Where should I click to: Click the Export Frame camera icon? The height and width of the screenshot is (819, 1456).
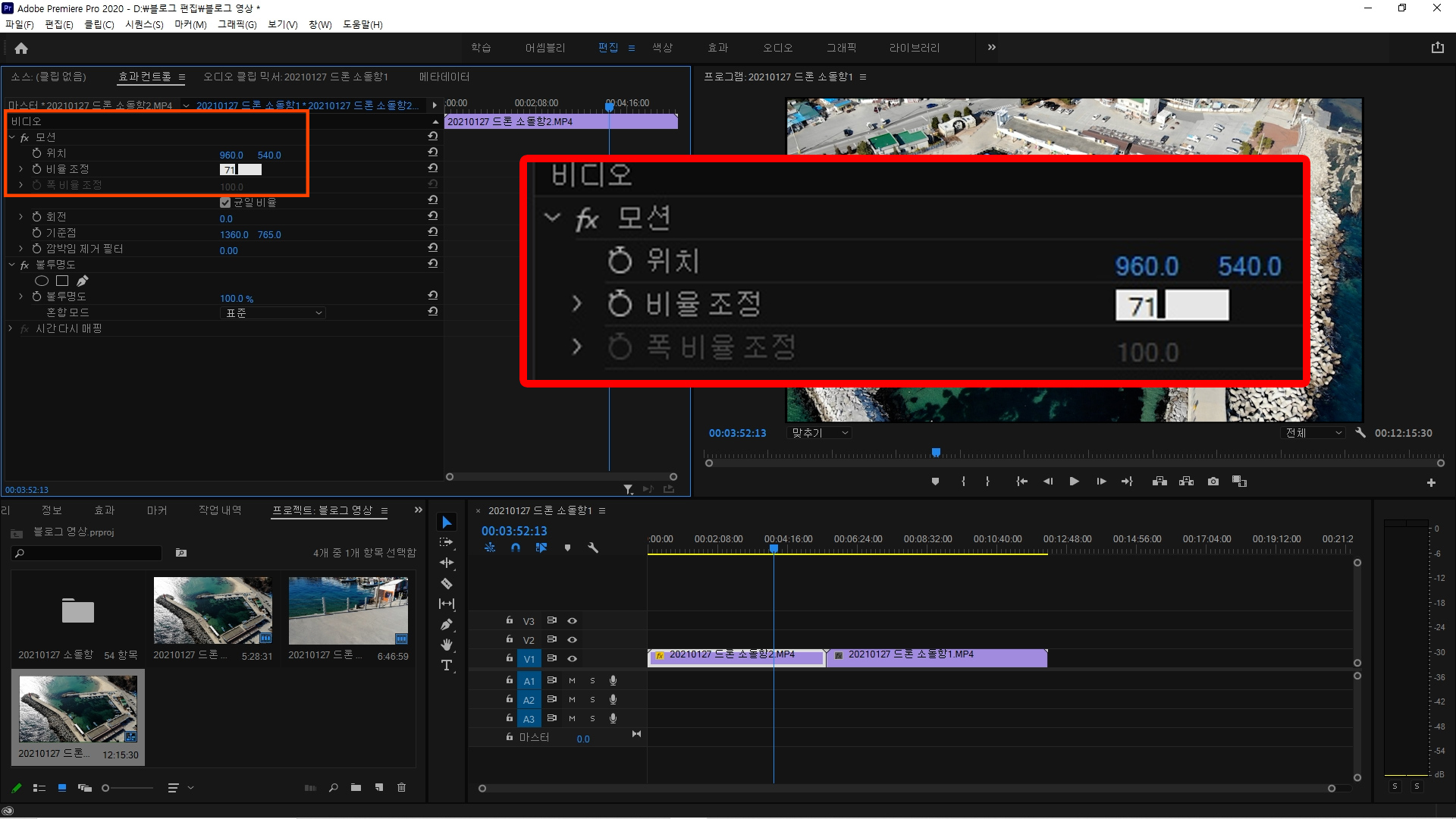pos(1213,482)
